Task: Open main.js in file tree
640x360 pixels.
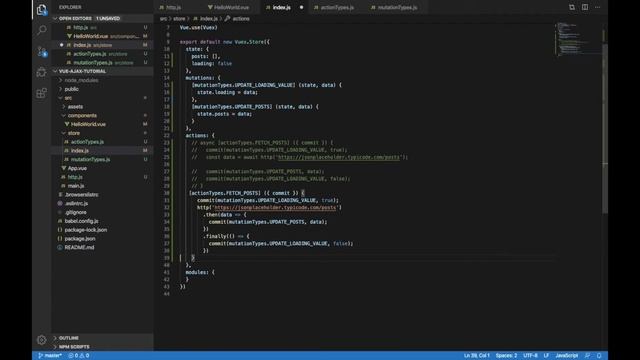Action: pos(102,186)
